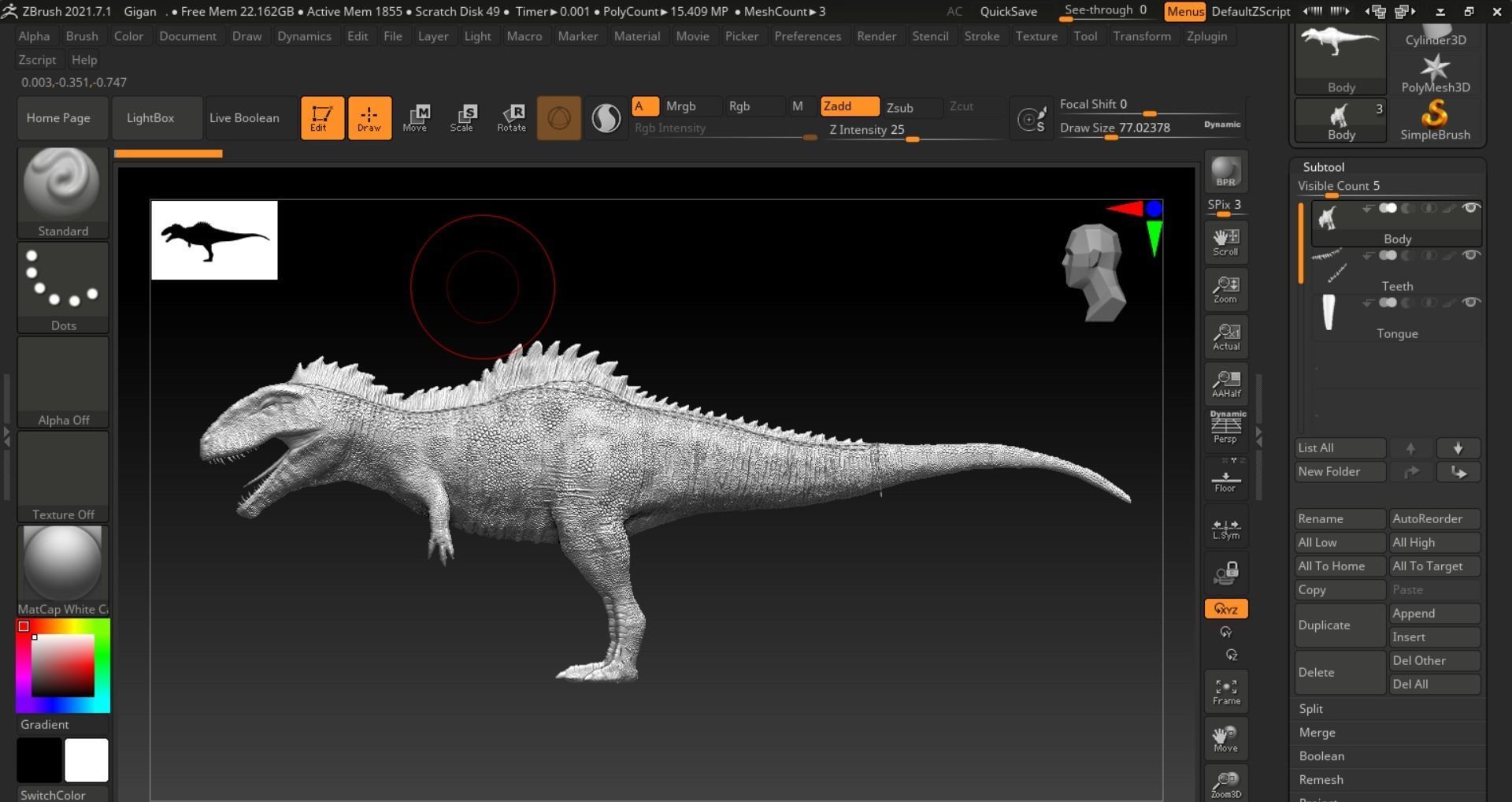Collapse the Subtool panel header
Screen dimensions: 1512x802
coord(1324,167)
